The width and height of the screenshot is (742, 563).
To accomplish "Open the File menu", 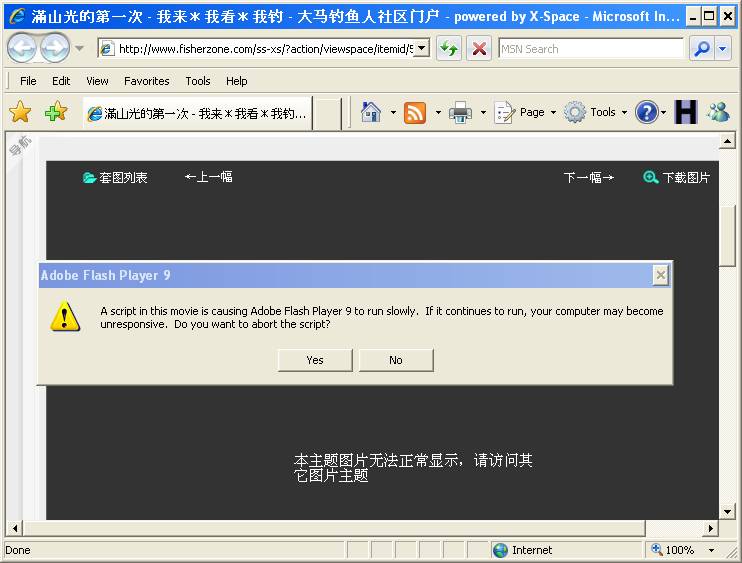I will tap(28, 81).
